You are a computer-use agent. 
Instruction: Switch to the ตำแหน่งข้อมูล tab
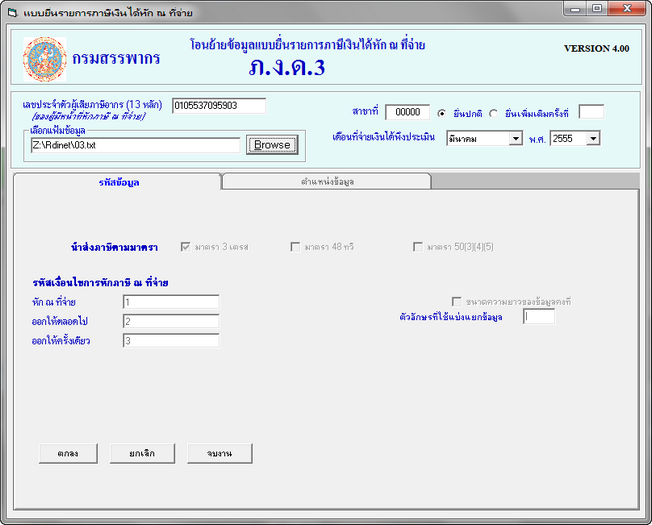click(x=327, y=182)
